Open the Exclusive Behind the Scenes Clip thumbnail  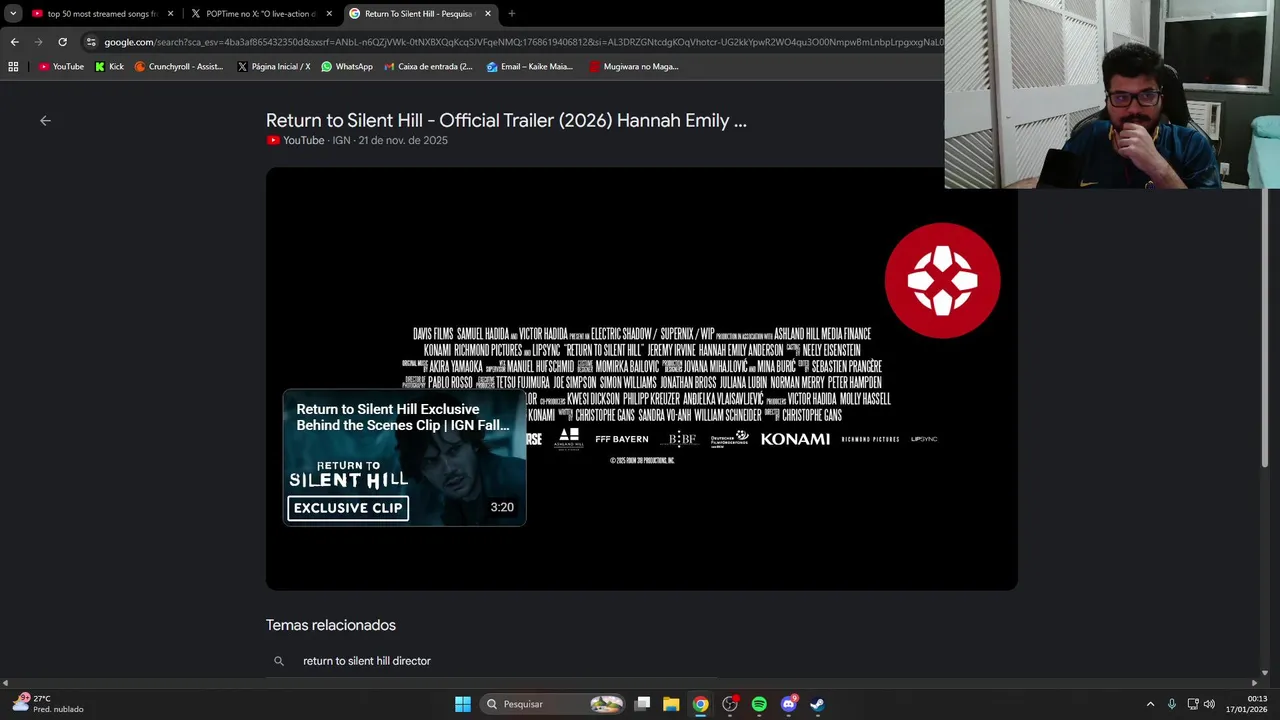pos(404,457)
